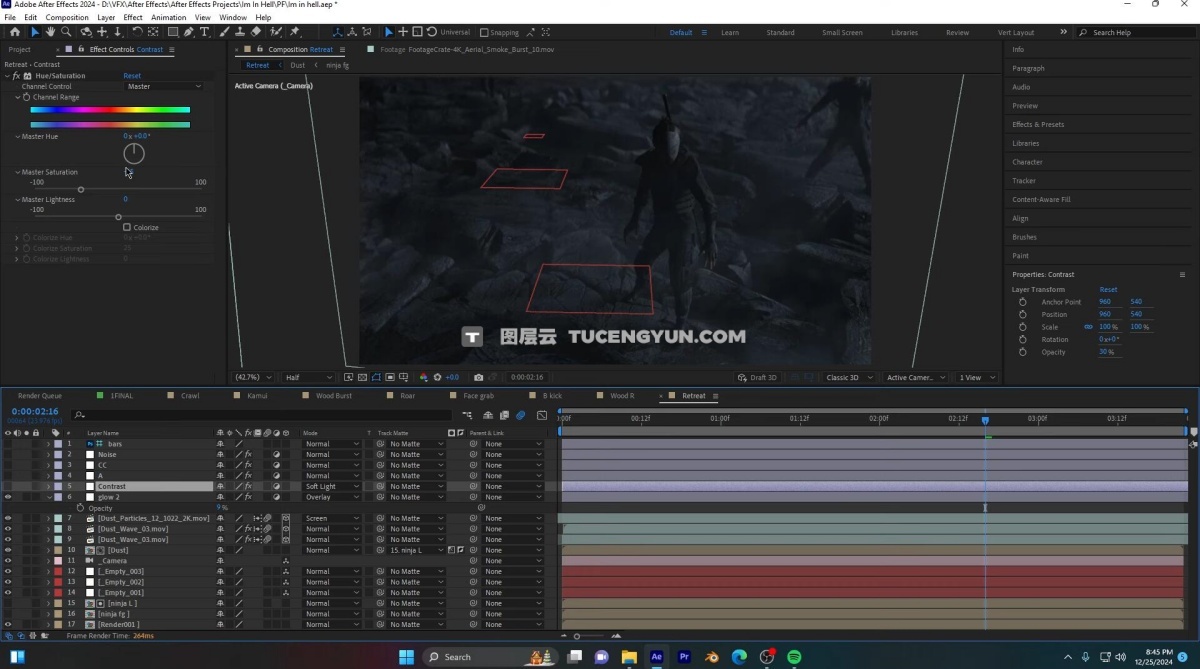Viewport: 1200px width, 669px height.
Task: Toggle the Draft 3D button
Action: click(x=757, y=377)
